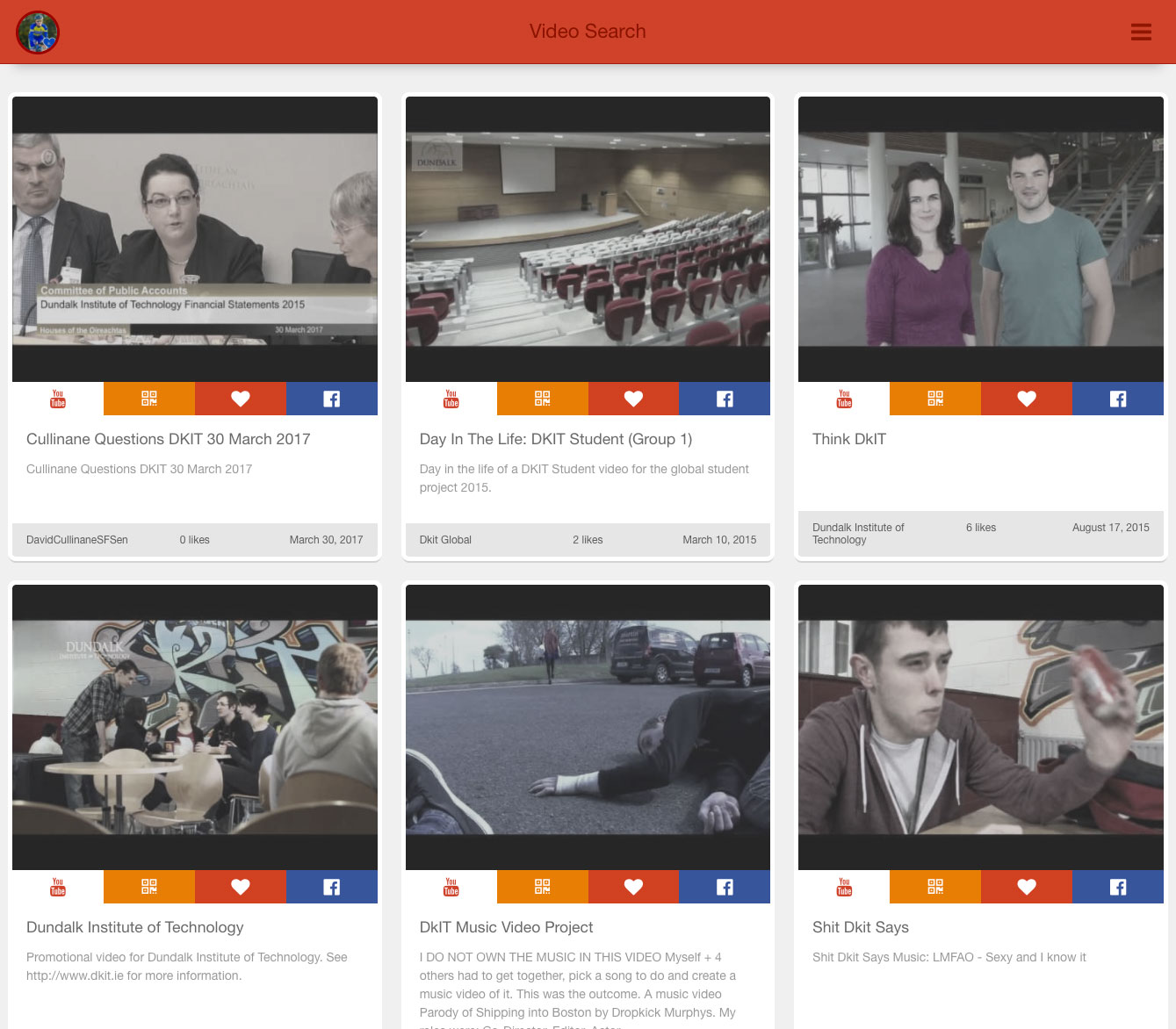Play the Dundalk Institute canteen video thumbnail
This screenshot has height=1029, width=1176.
195,727
